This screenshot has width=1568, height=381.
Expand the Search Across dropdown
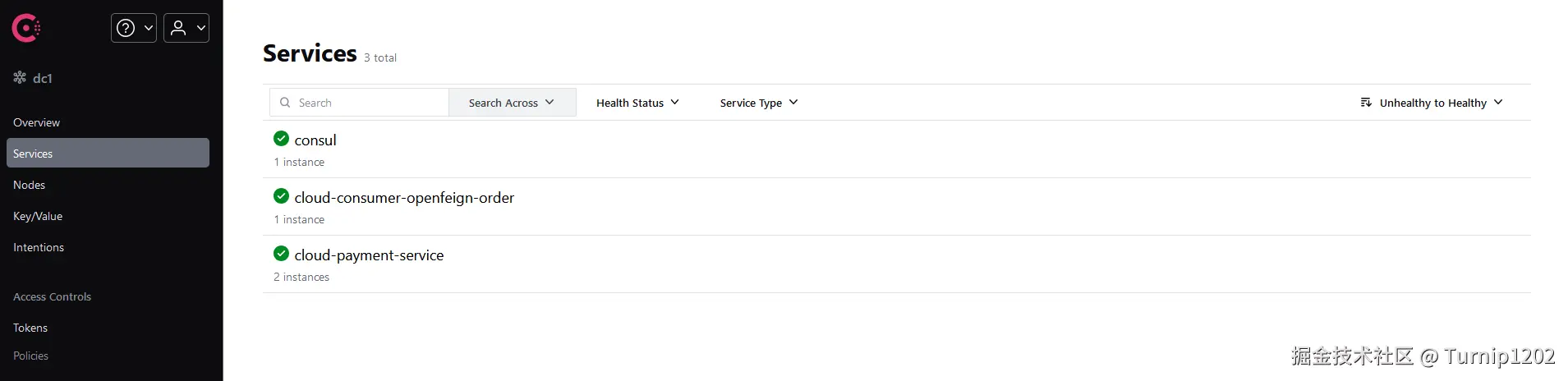(x=512, y=103)
